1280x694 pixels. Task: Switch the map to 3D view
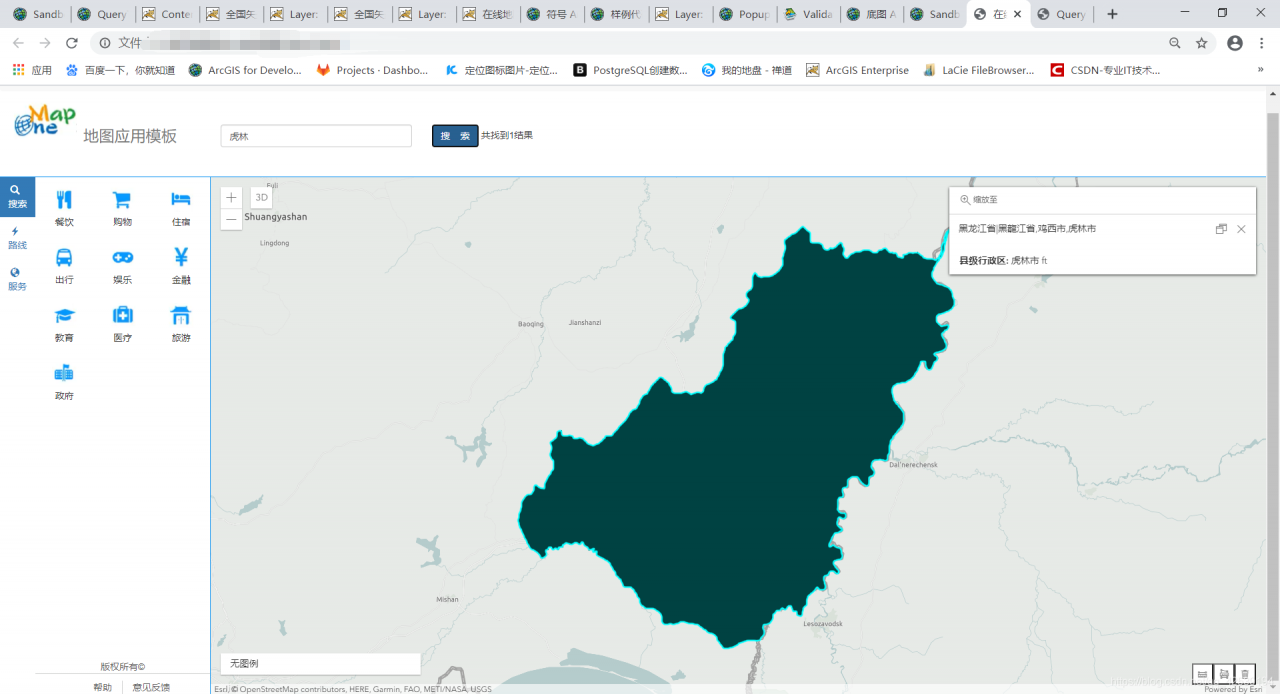261,198
